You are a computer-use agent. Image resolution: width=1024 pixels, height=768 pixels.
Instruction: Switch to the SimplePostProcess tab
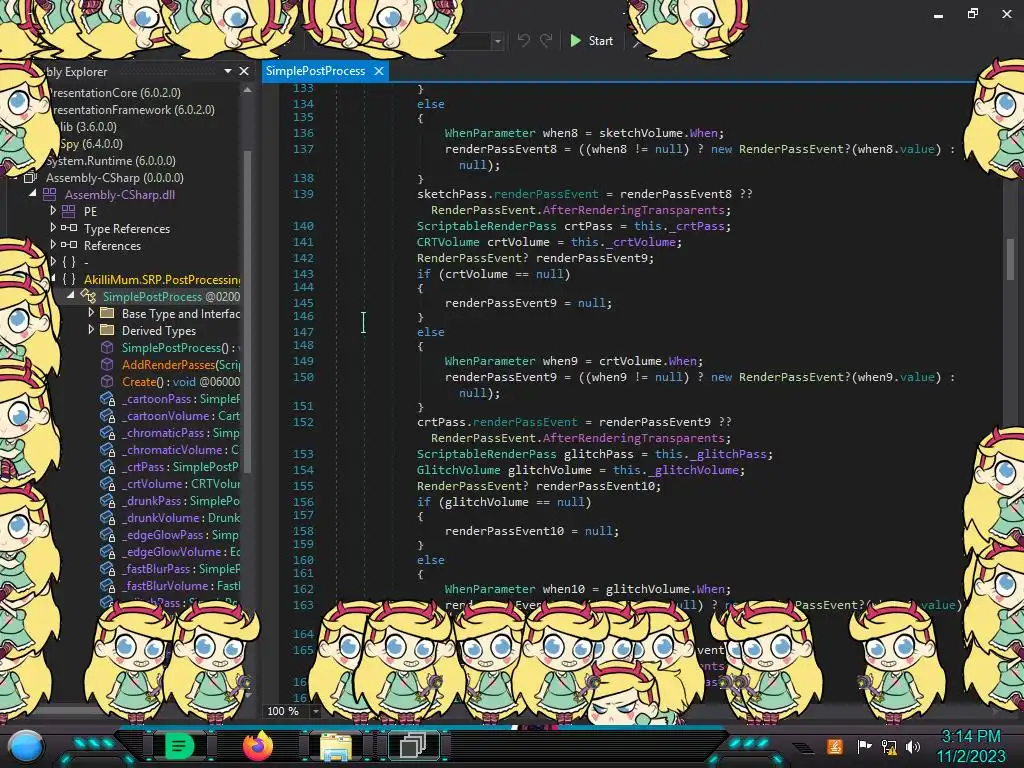pos(315,71)
